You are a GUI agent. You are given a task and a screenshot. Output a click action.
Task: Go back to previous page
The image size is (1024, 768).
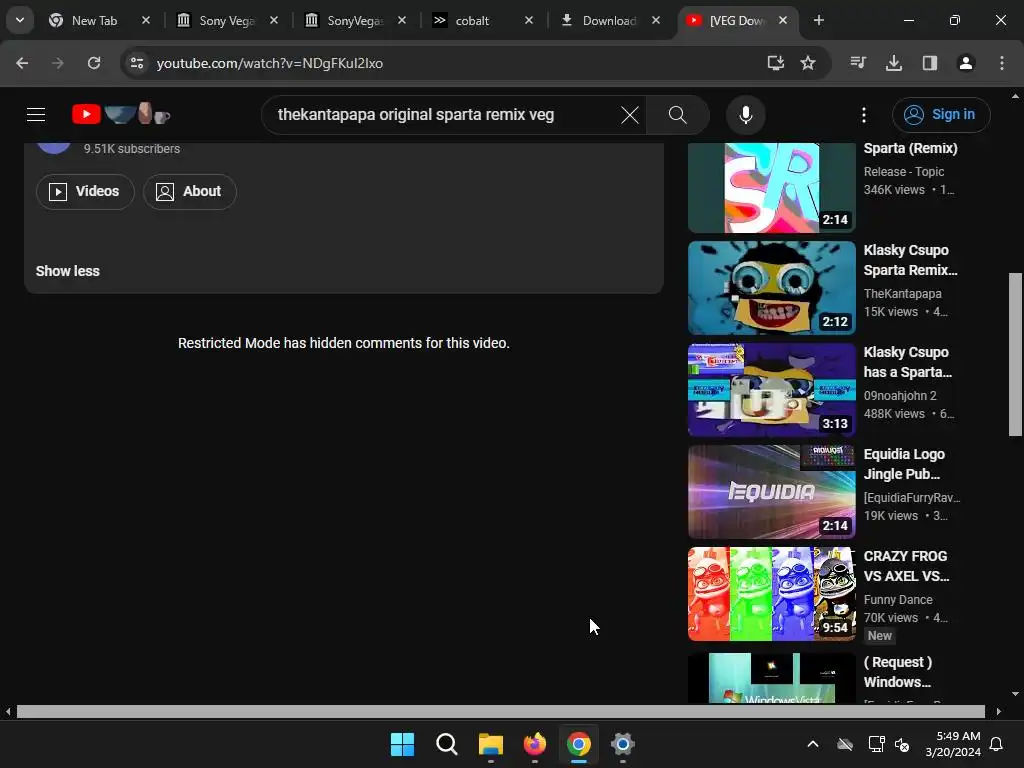point(22,63)
